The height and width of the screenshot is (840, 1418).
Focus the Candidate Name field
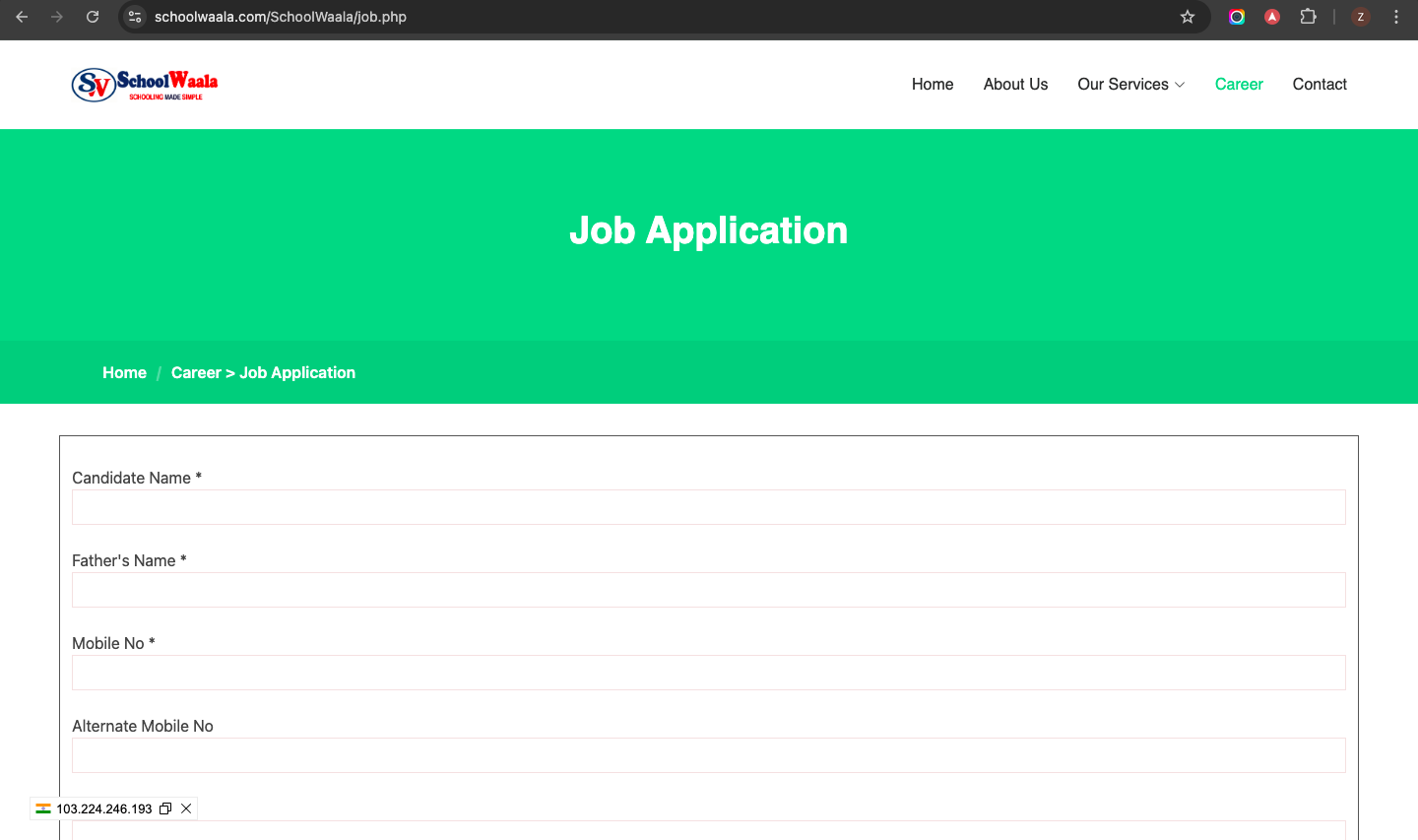pyautogui.click(x=708, y=507)
